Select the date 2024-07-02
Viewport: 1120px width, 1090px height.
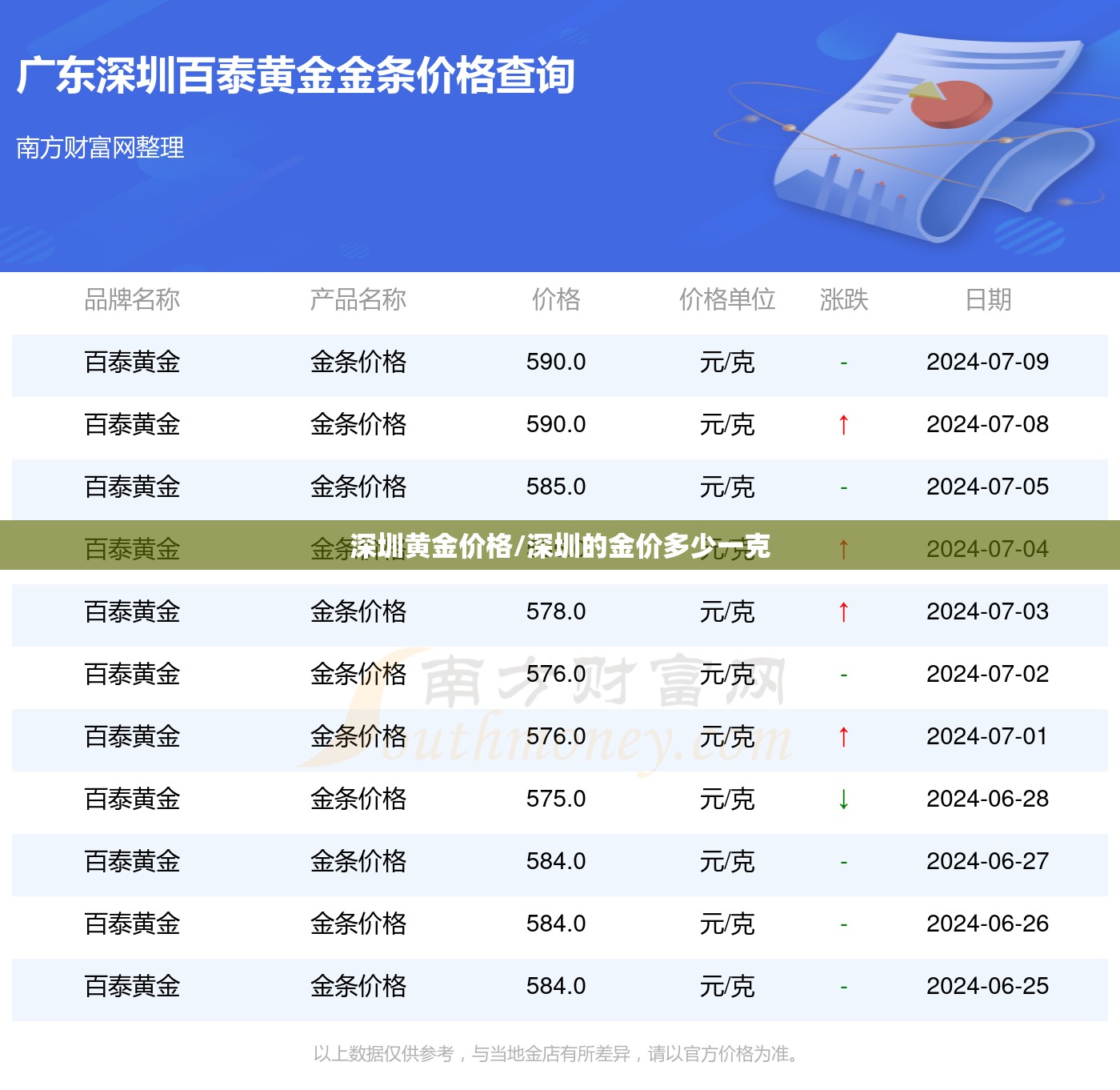click(x=988, y=674)
